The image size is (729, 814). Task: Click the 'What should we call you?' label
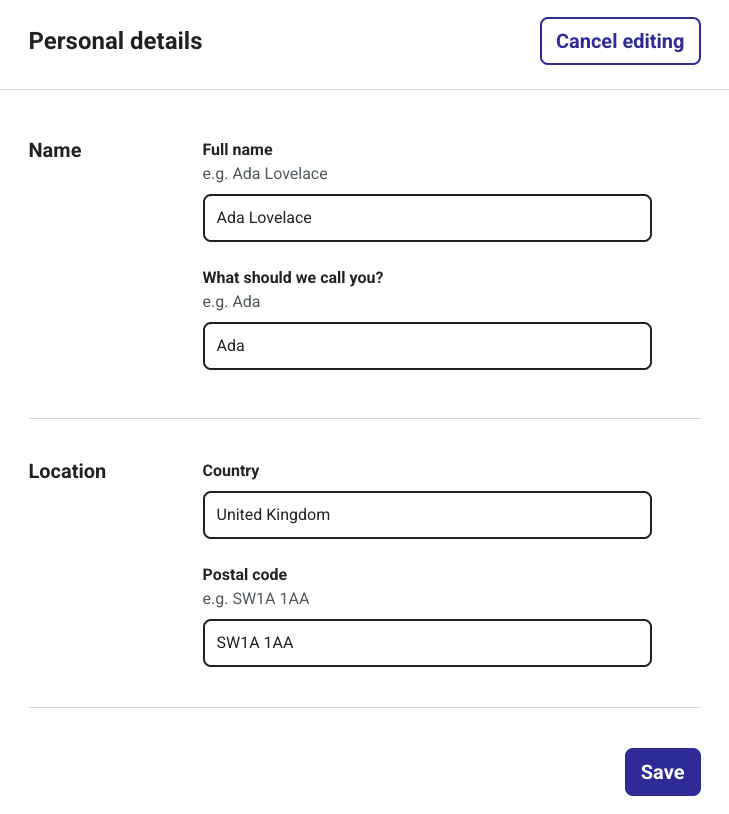point(293,278)
